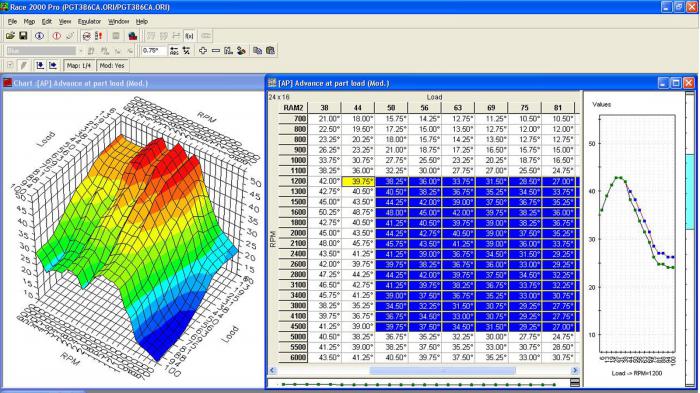The image size is (700, 393).
Task: Open the Help menu
Action: click(x=142, y=21)
